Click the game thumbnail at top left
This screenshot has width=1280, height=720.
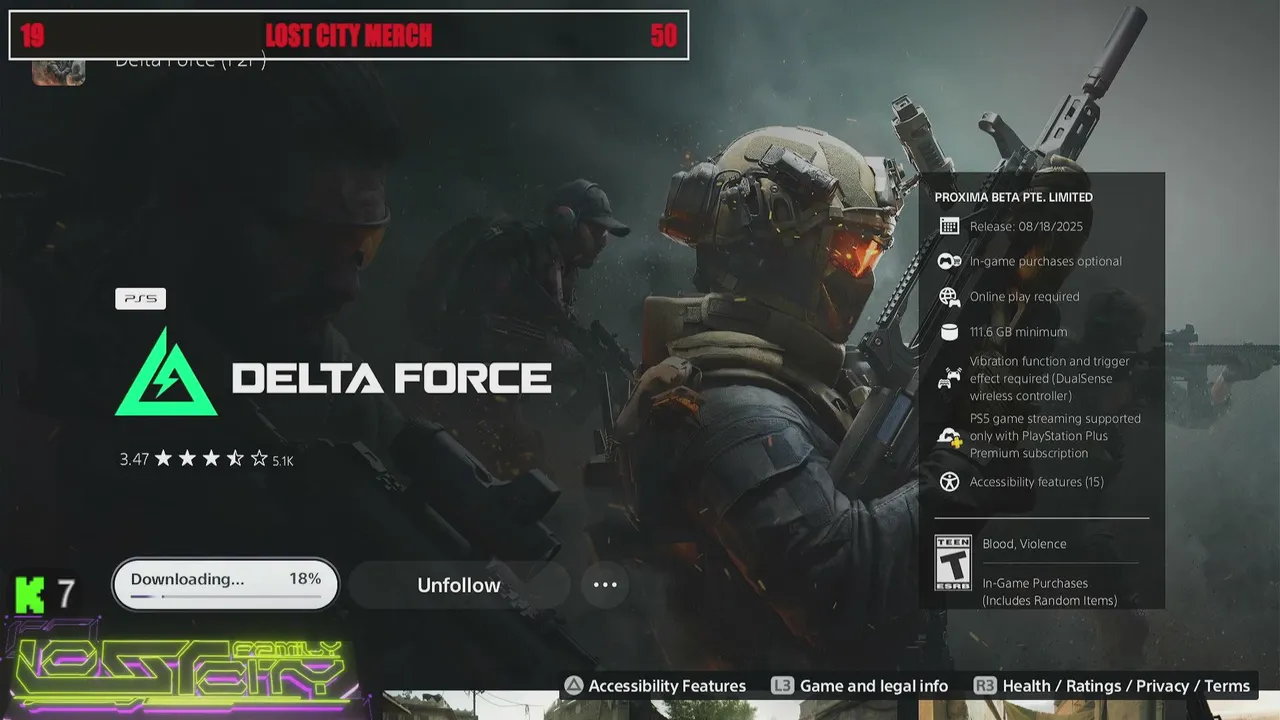(58, 72)
